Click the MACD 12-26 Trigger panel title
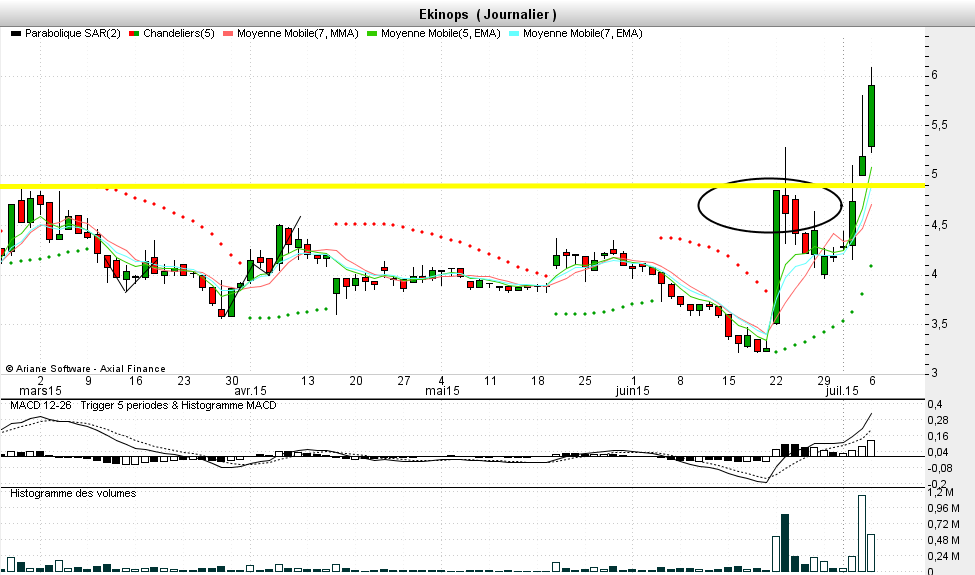Image resolution: width=975 pixels, height=575 pixels. click(143, 405)
